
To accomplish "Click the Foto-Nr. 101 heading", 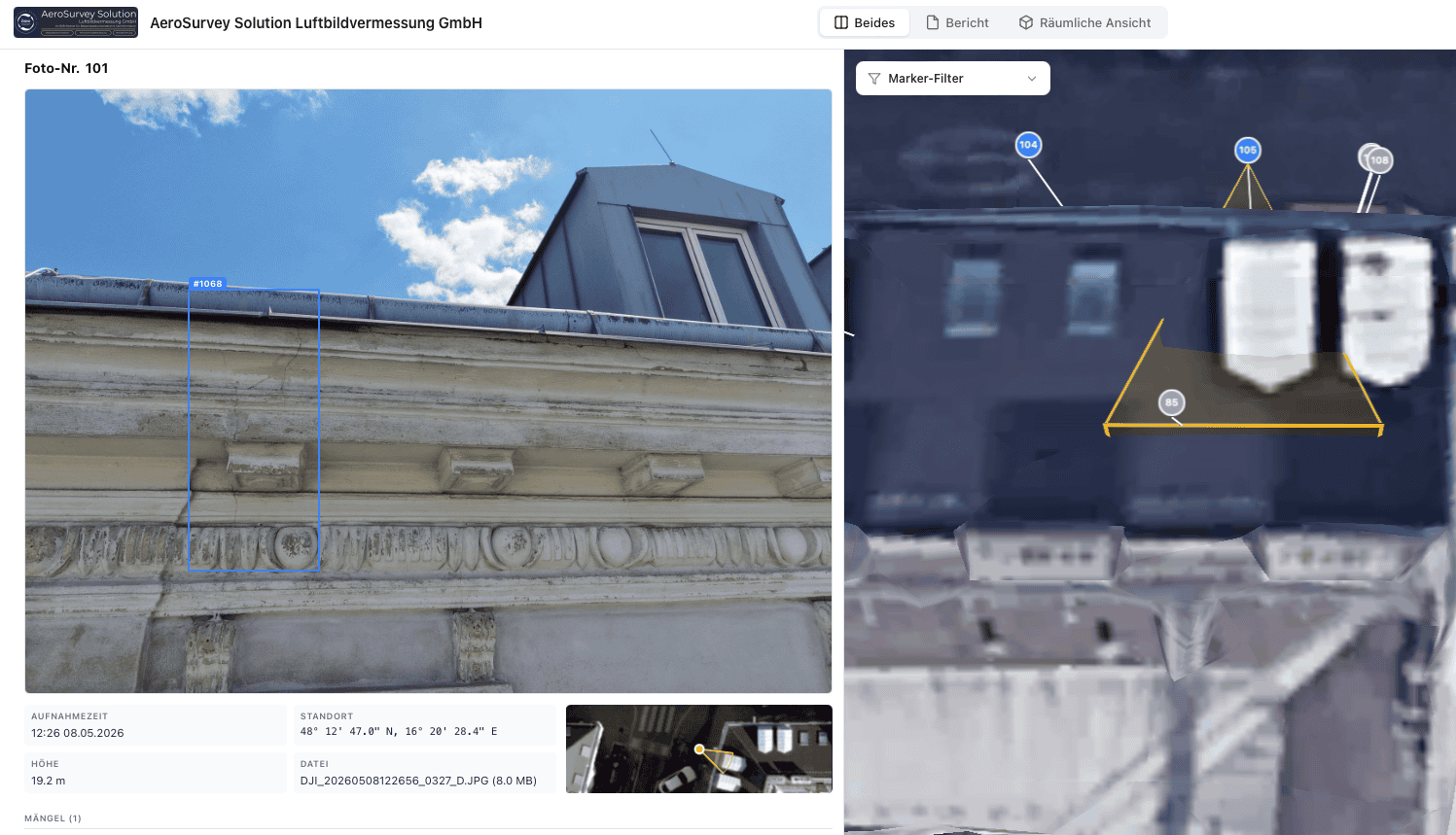I will pos(66,68).
